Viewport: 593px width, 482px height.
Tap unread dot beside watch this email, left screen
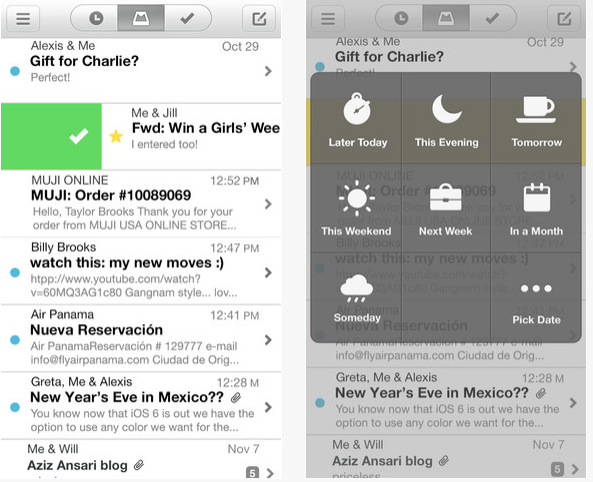click(x=15, y=272)
